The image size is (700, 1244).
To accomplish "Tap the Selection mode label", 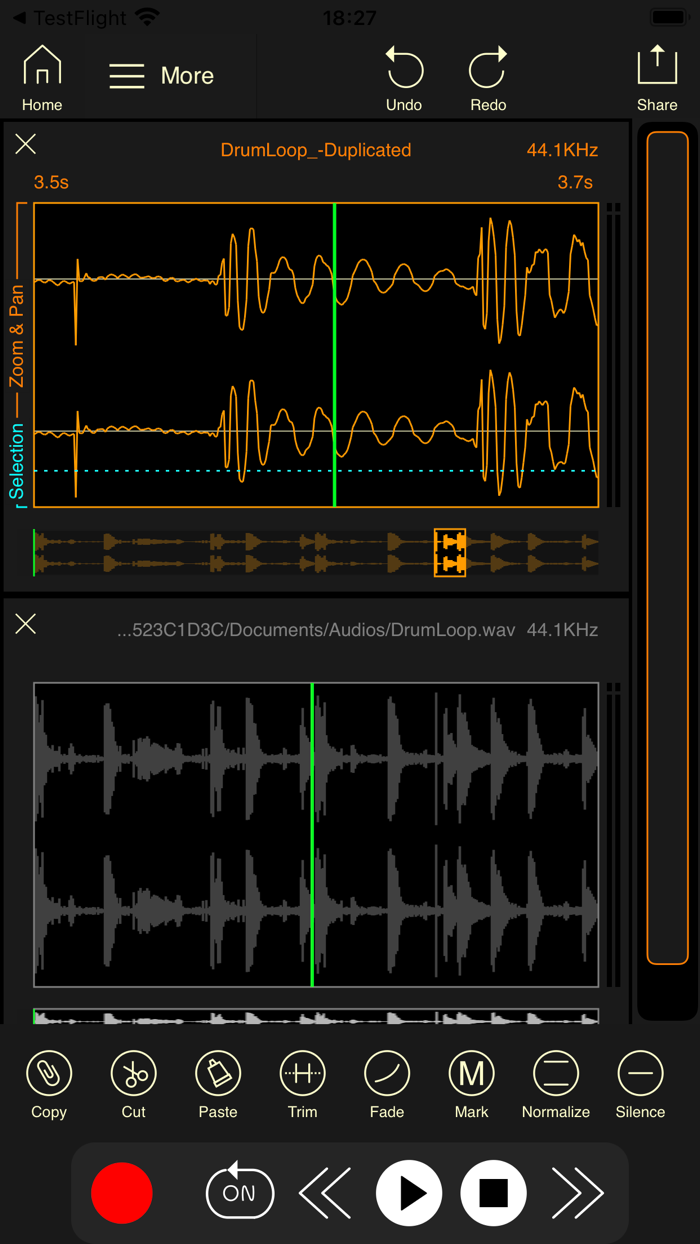I will pyautogui.click(x=17, y=460).
